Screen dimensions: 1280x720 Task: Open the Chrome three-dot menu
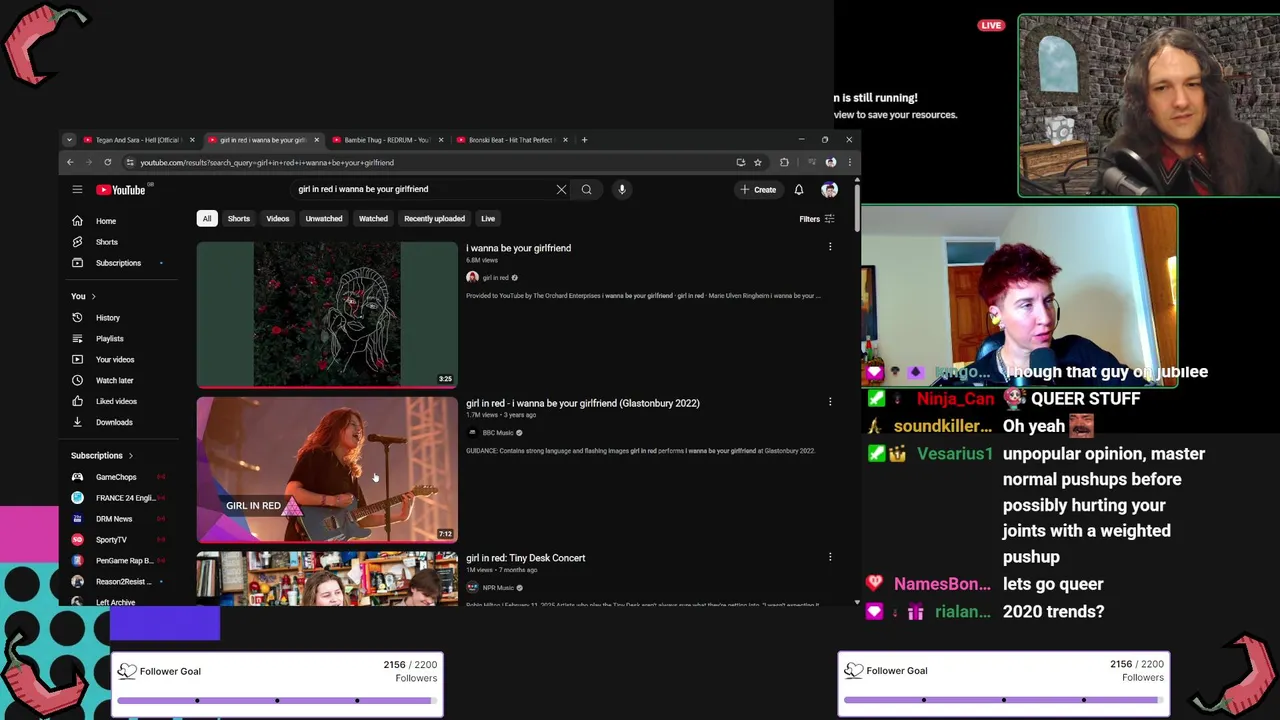coord(850,162)
